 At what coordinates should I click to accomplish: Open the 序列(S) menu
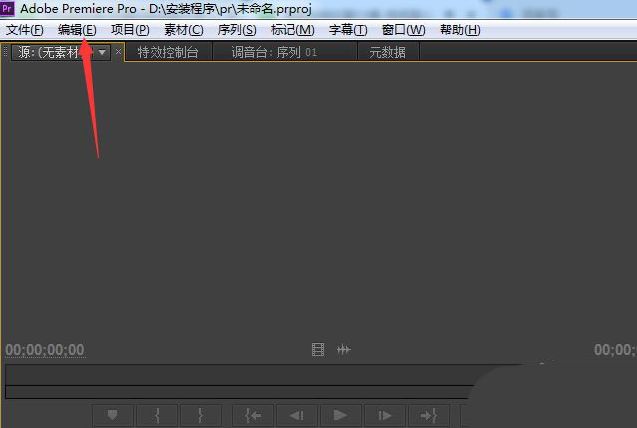coord(237,30)
